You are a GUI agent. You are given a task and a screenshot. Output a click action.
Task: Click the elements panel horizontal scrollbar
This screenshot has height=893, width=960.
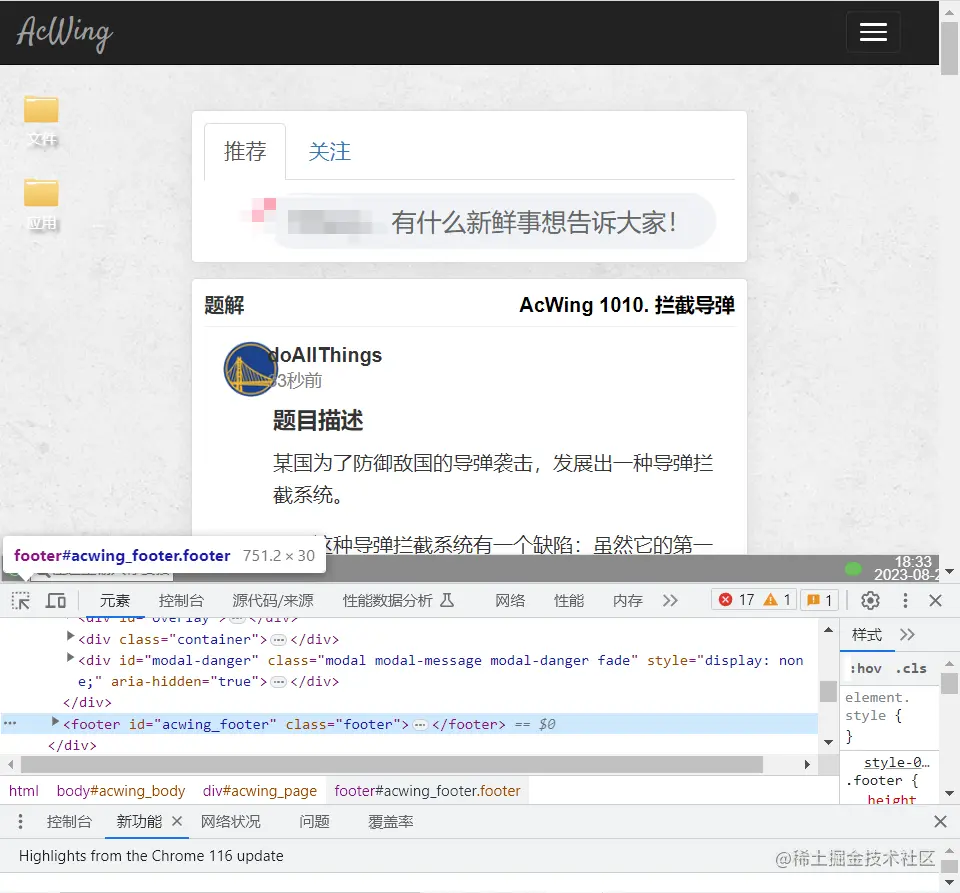coord(392,764)
